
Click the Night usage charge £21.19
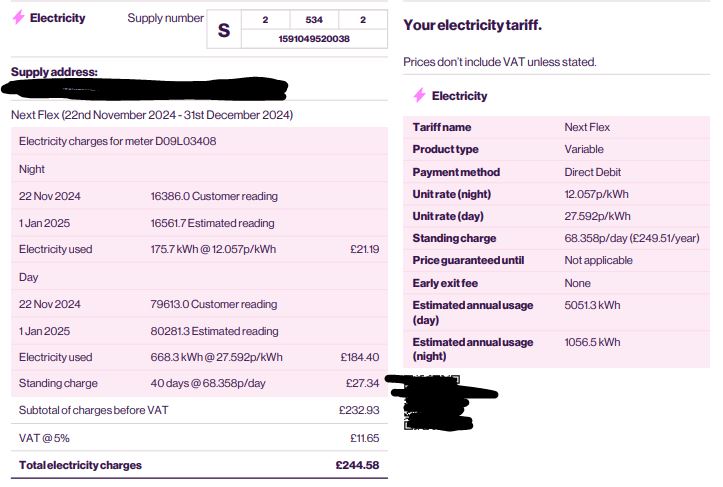point(365,249)
